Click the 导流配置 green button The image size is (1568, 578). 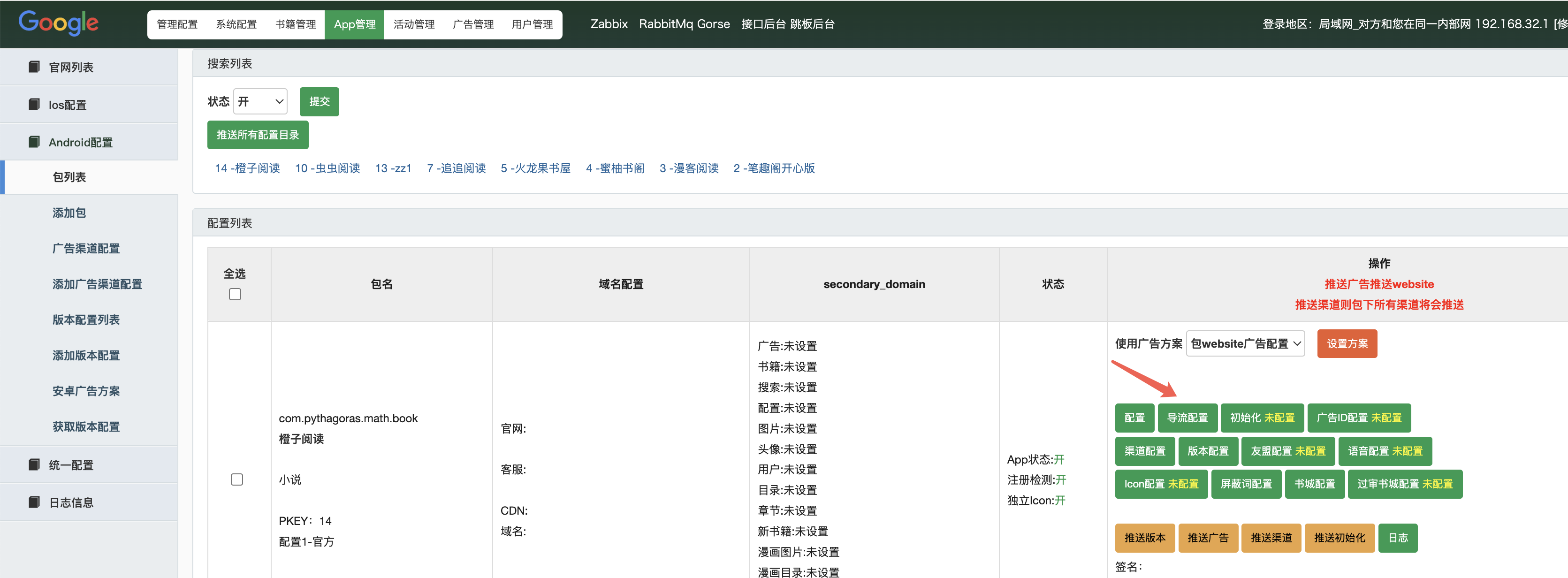(1187, 418)
